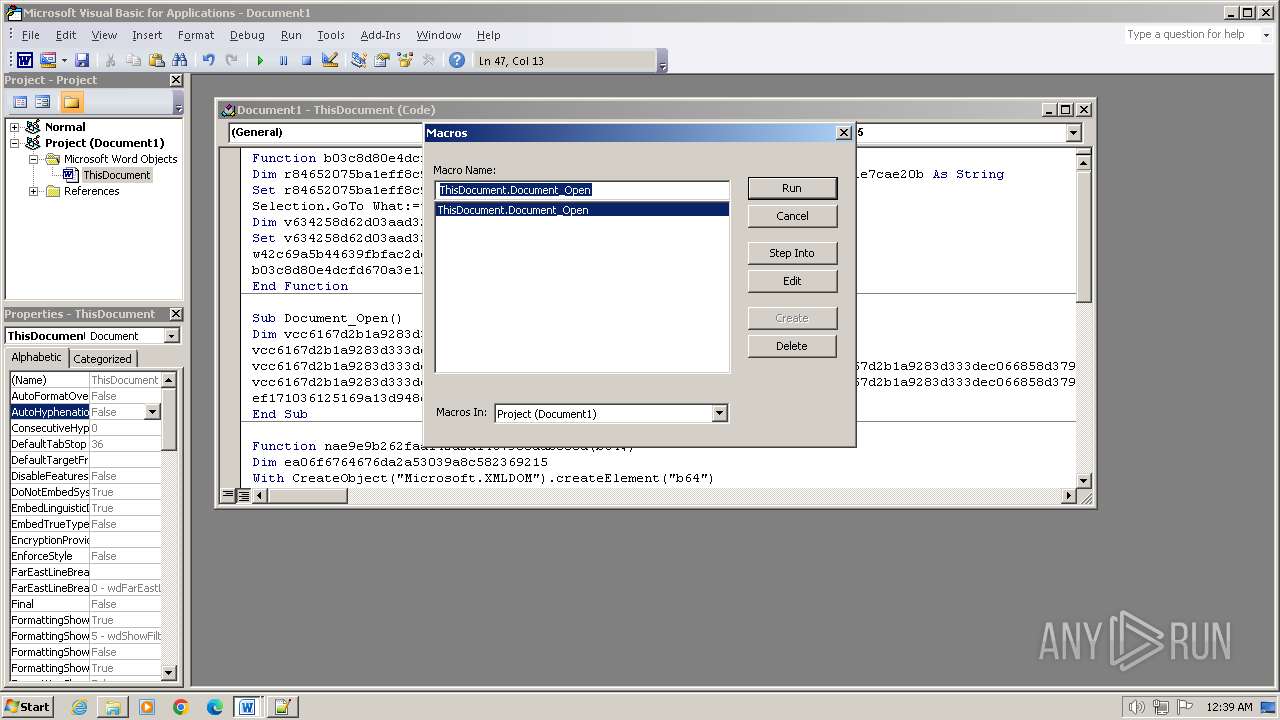Click Procedure View icon in code window
1280x720 pixels.
(x=228, y=495)
